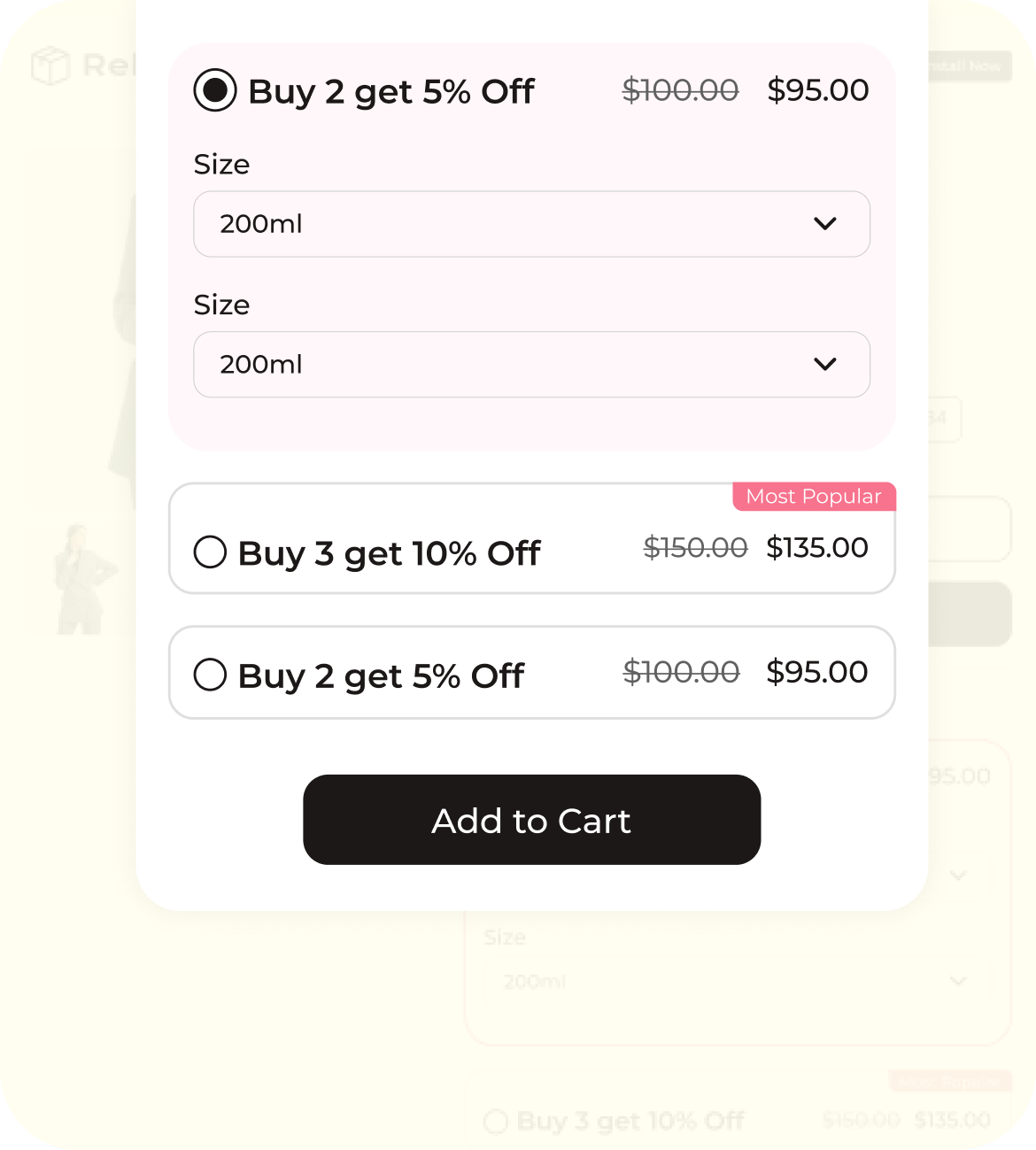Open the second Size dropdown showing 200ml
This screenshot has height=1150, width=1036.
click(531, 365)
